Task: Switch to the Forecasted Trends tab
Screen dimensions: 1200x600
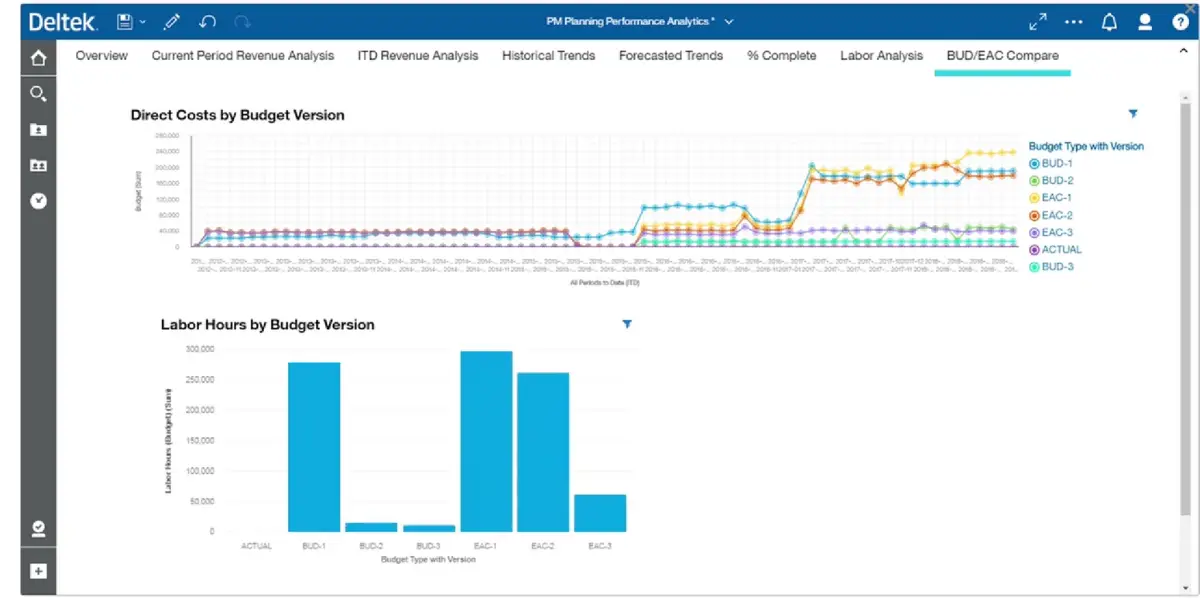Action: (x=671, y=56)
